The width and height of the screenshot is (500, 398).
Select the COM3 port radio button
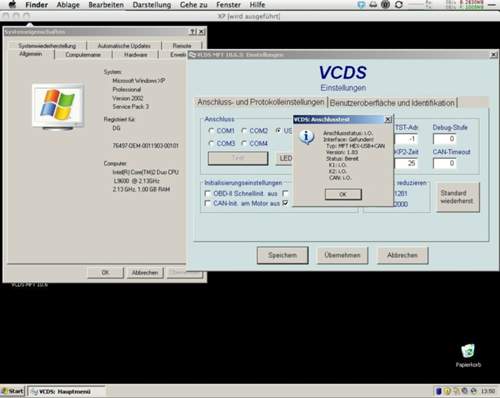tap(211, 143)
